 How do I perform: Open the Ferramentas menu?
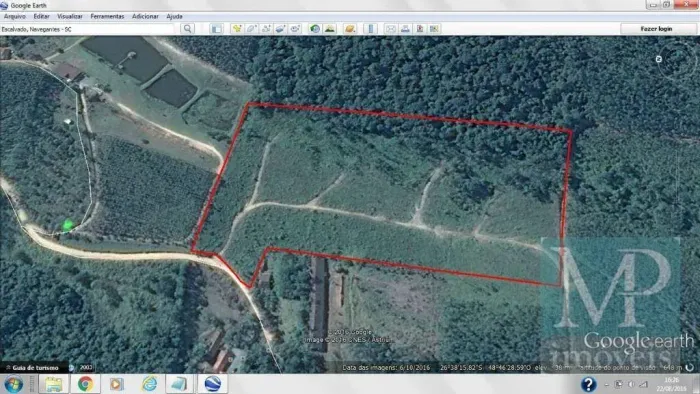tap(107, 16)
